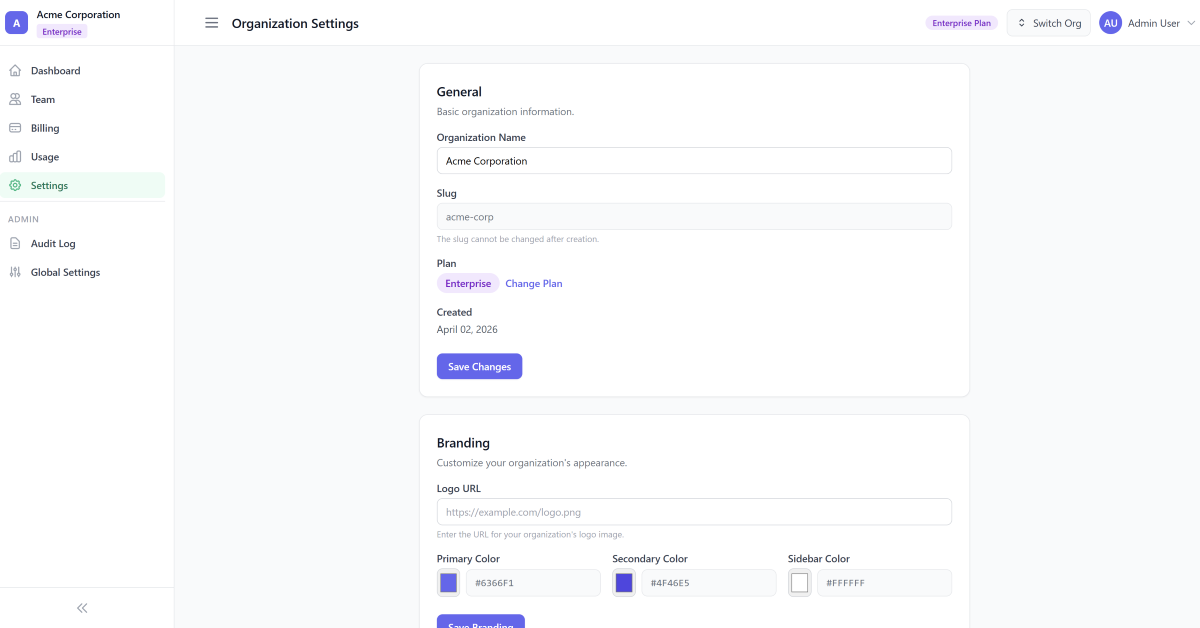1200x628 pixels.
Task: Click the Billing credit card icon
Action: [x=15, y=128]
